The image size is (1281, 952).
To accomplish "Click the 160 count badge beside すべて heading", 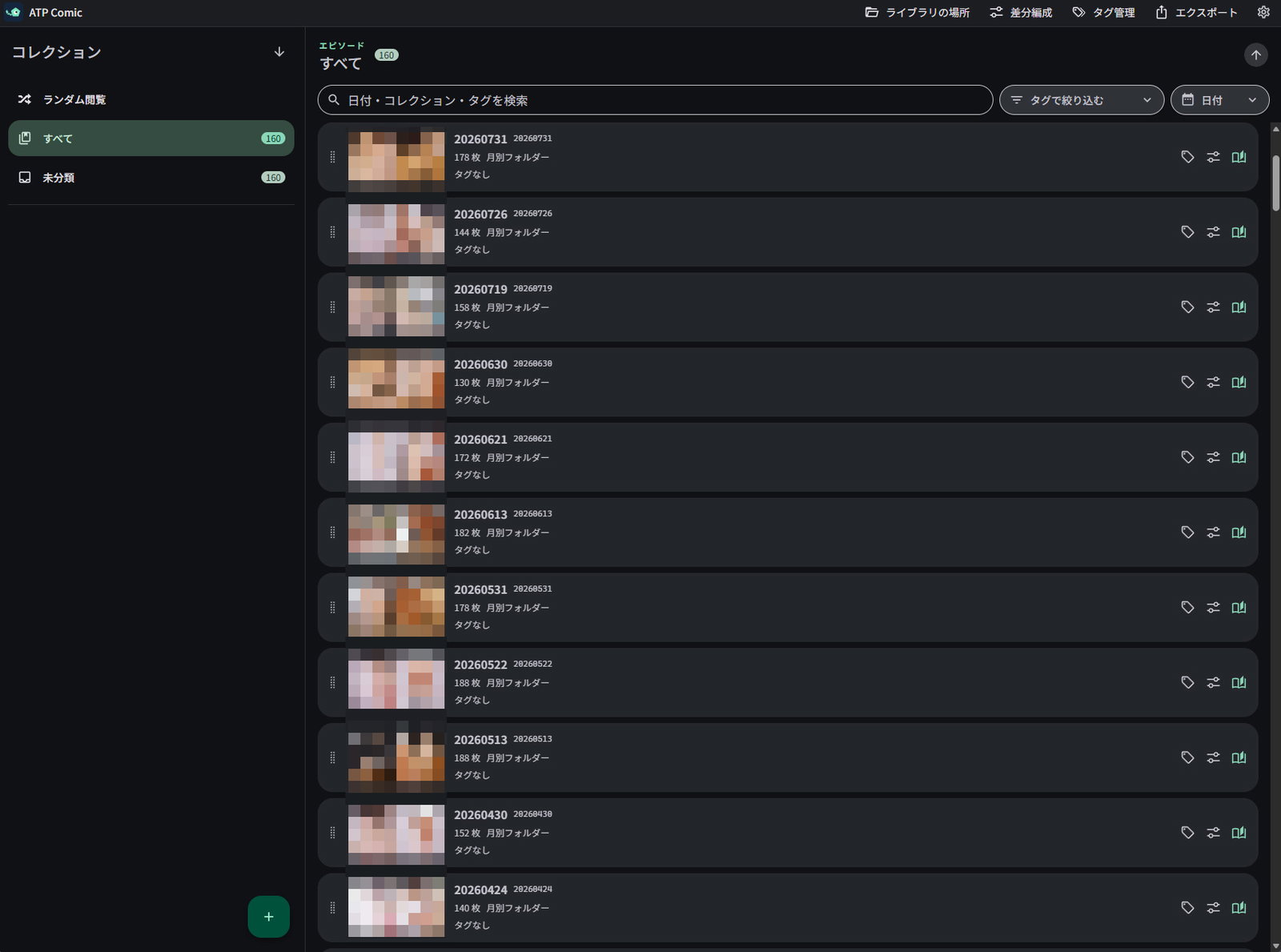I will point(387,55).
